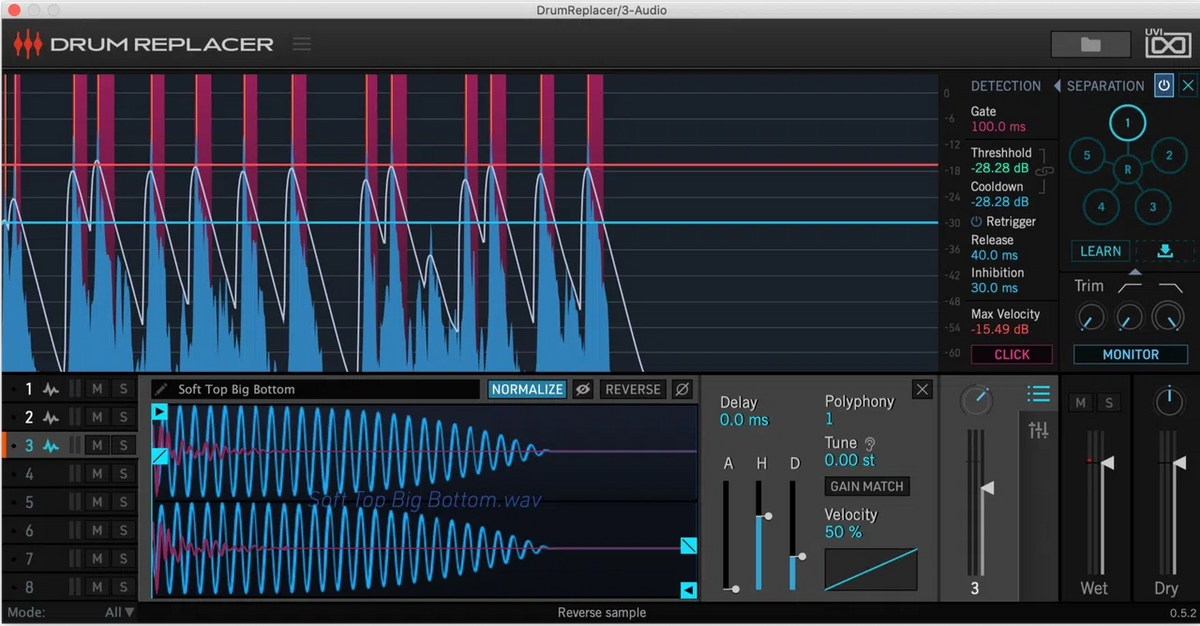Open the hamburger menu beside Drum Replacer logo

click(x=303, y=44)
